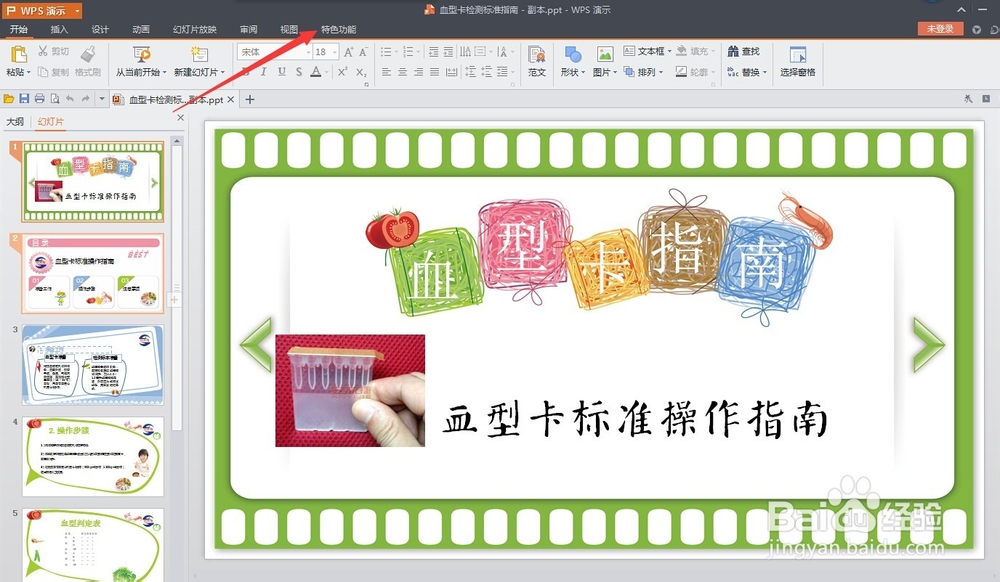
Task: Click the 未登录 login button
Action: 938,28
